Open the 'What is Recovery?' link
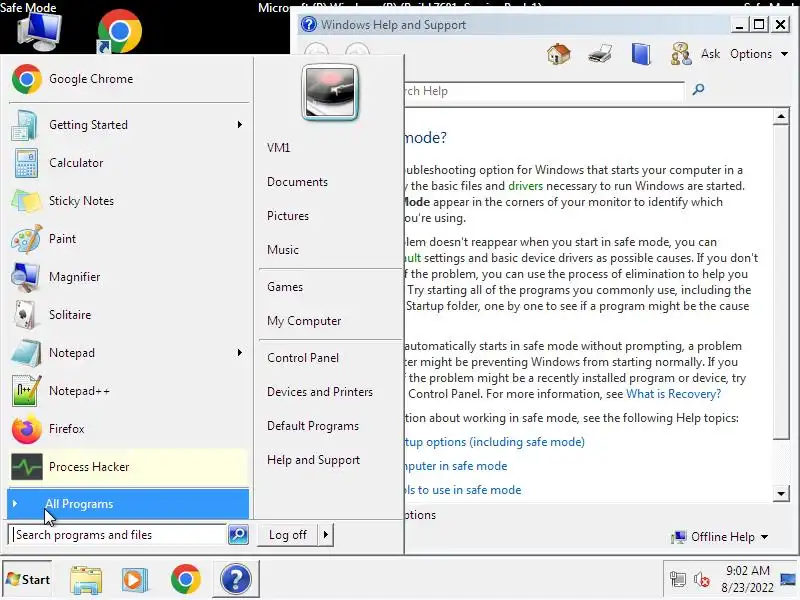Screen dimensions: 800x600 [673, 394]
